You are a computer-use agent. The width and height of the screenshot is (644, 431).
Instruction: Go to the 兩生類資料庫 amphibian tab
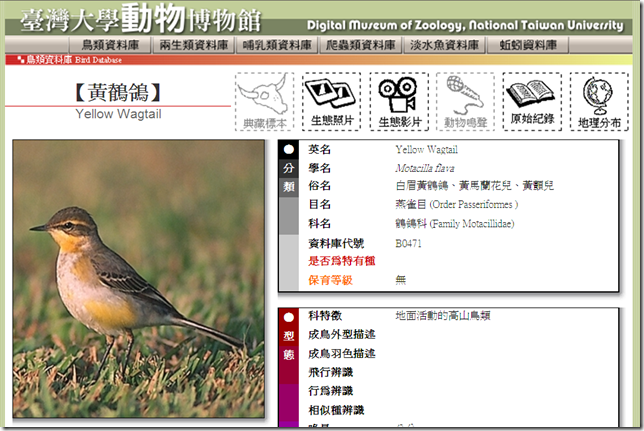tap(193, 45)
